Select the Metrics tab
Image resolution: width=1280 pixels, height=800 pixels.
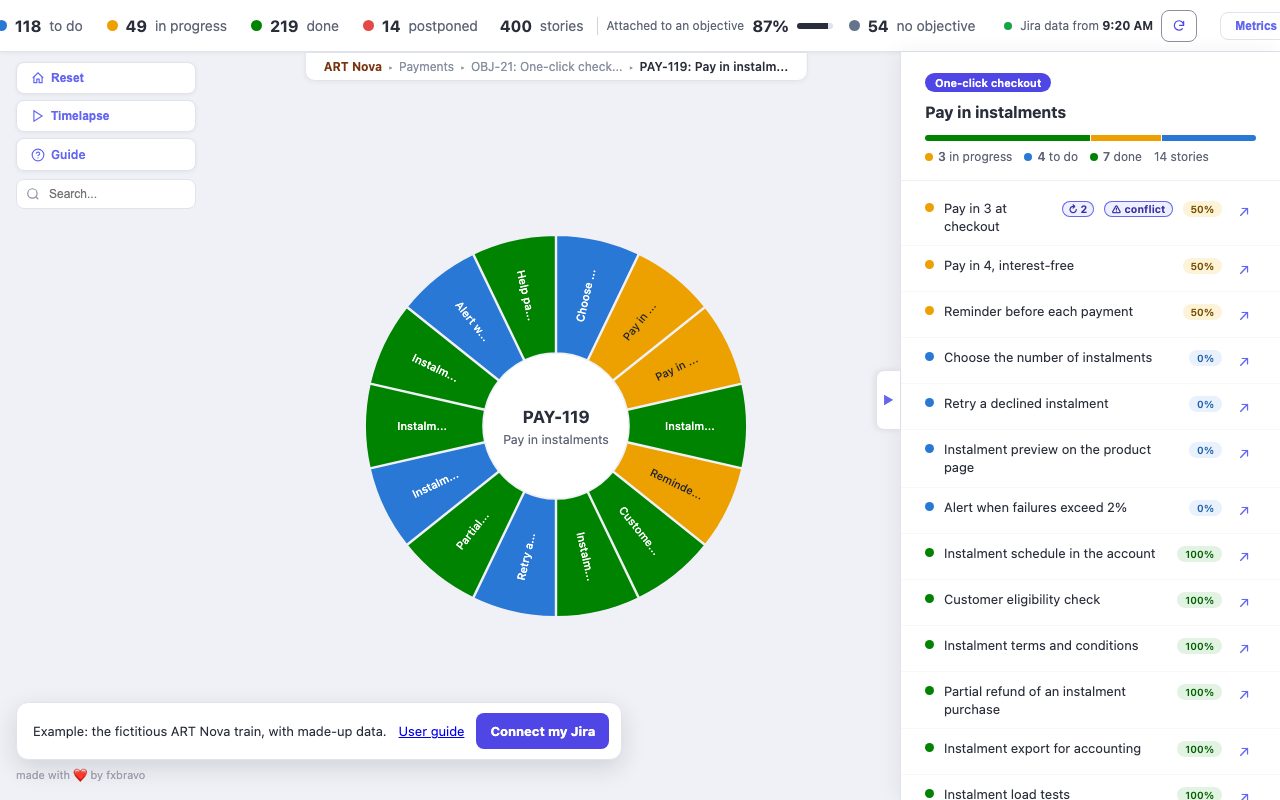1254,26
